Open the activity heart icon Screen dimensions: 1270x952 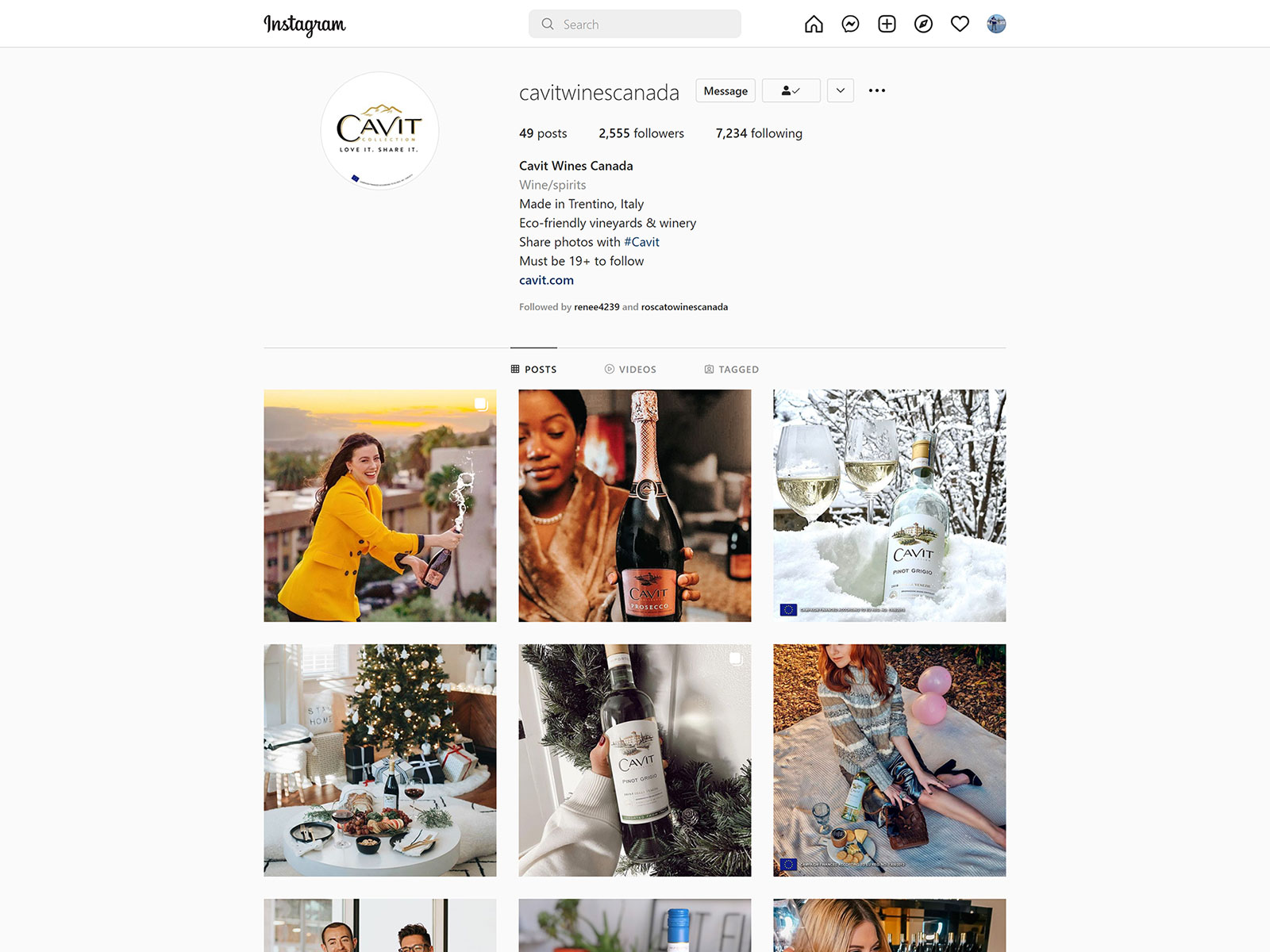click(x=960, y=24)
